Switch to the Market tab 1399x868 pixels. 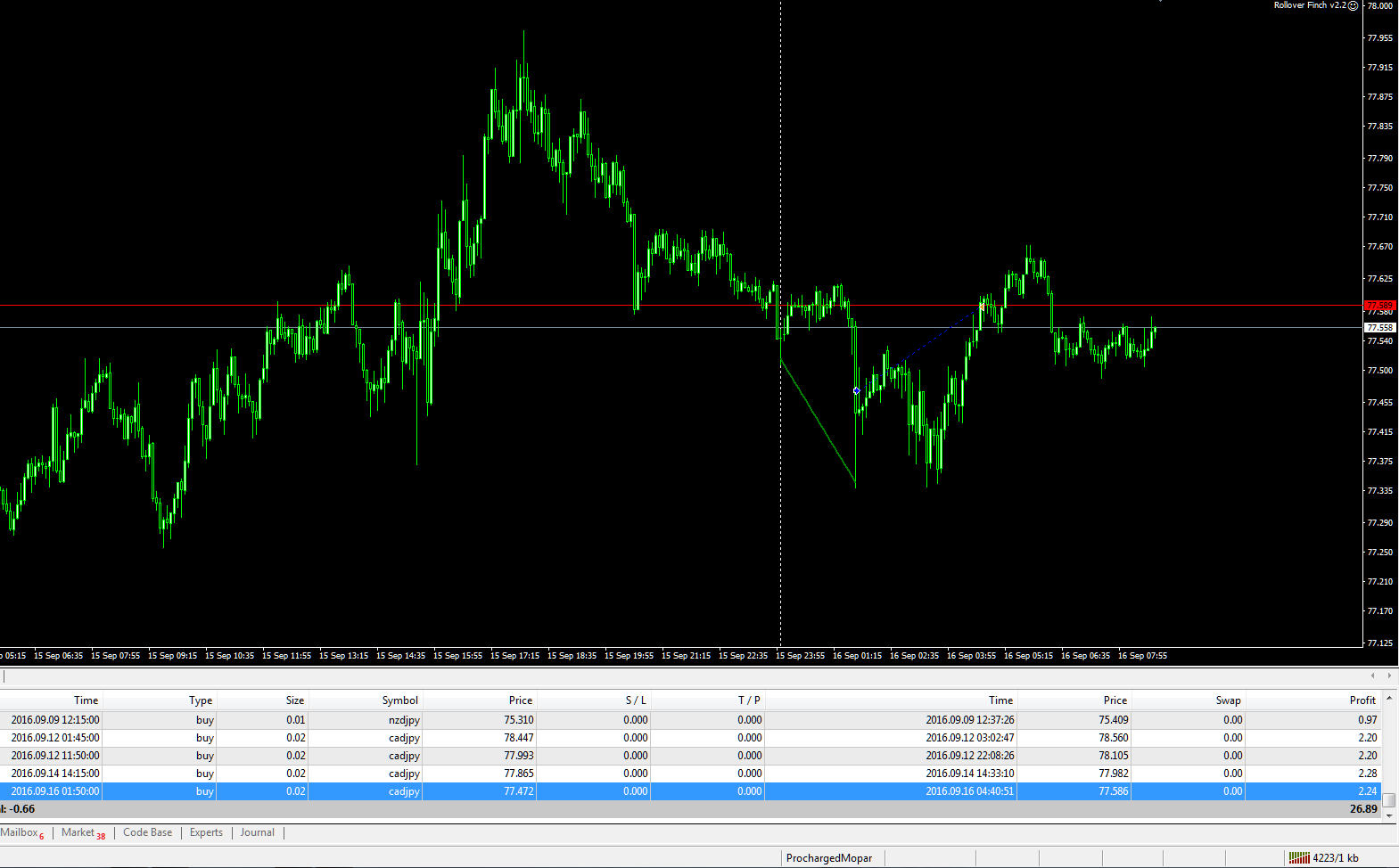(82, 832)
